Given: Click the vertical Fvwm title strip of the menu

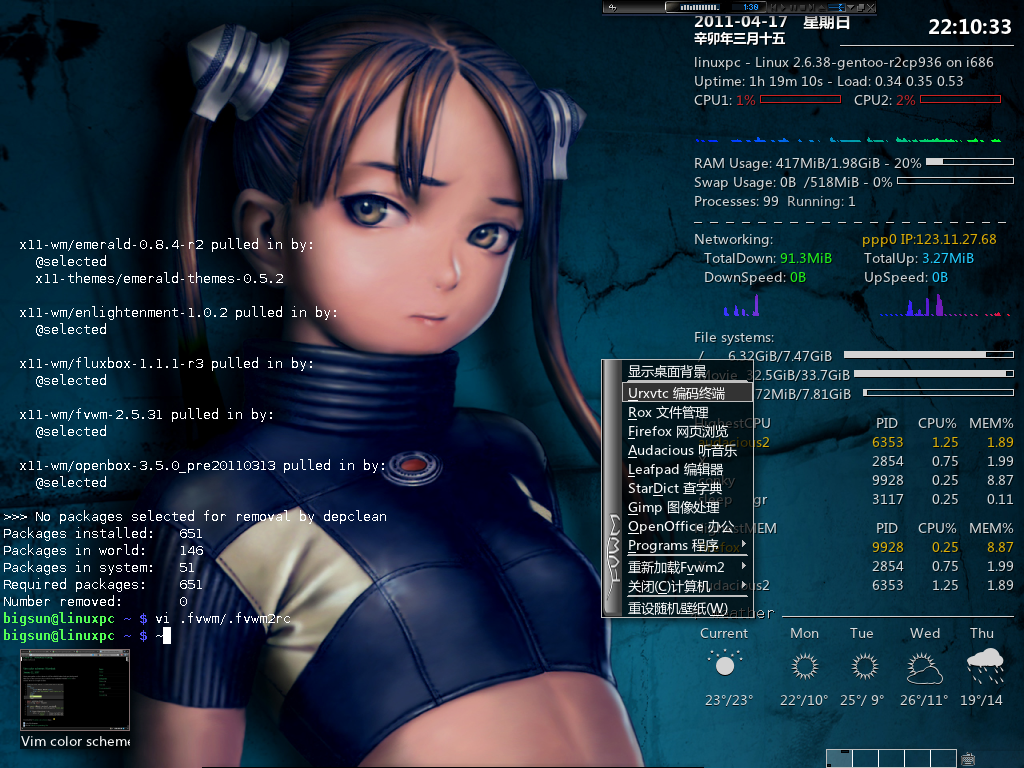Looking at the screenshot, I should [x=613, y=488].
